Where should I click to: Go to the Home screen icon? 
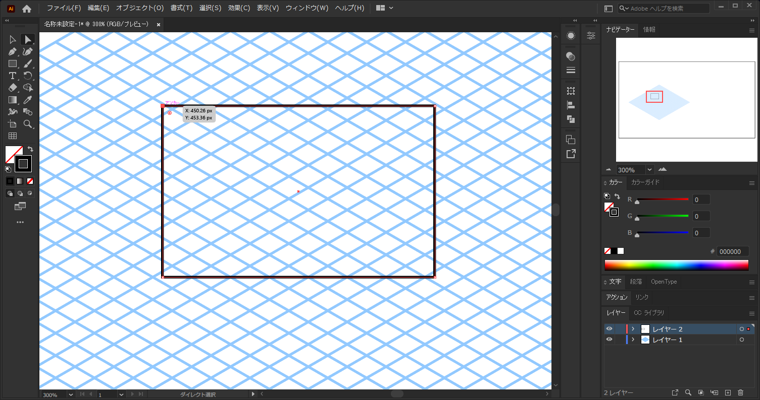(27, 8)
